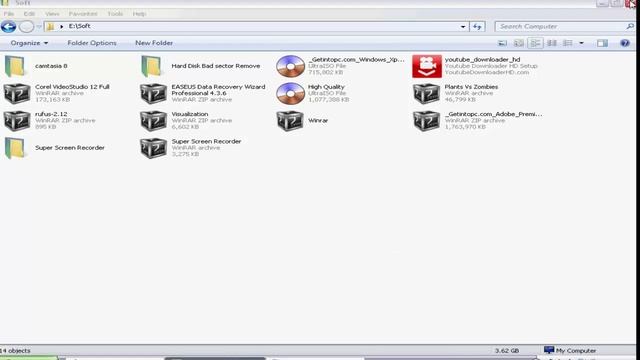Screen dimensions: 640x360
Task: Click the 'My Computer' status bar entry
Action: click(571, 350)
